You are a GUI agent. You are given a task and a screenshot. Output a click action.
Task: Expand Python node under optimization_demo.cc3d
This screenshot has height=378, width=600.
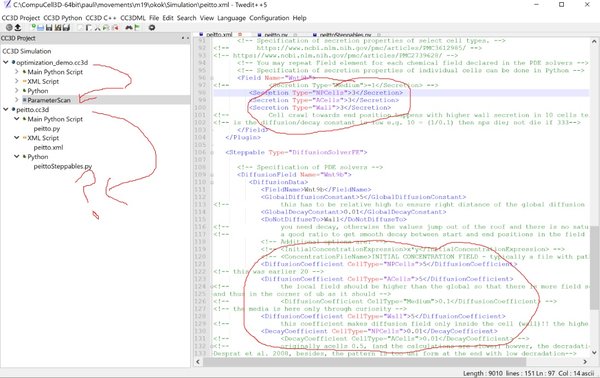tap(17, 90)
